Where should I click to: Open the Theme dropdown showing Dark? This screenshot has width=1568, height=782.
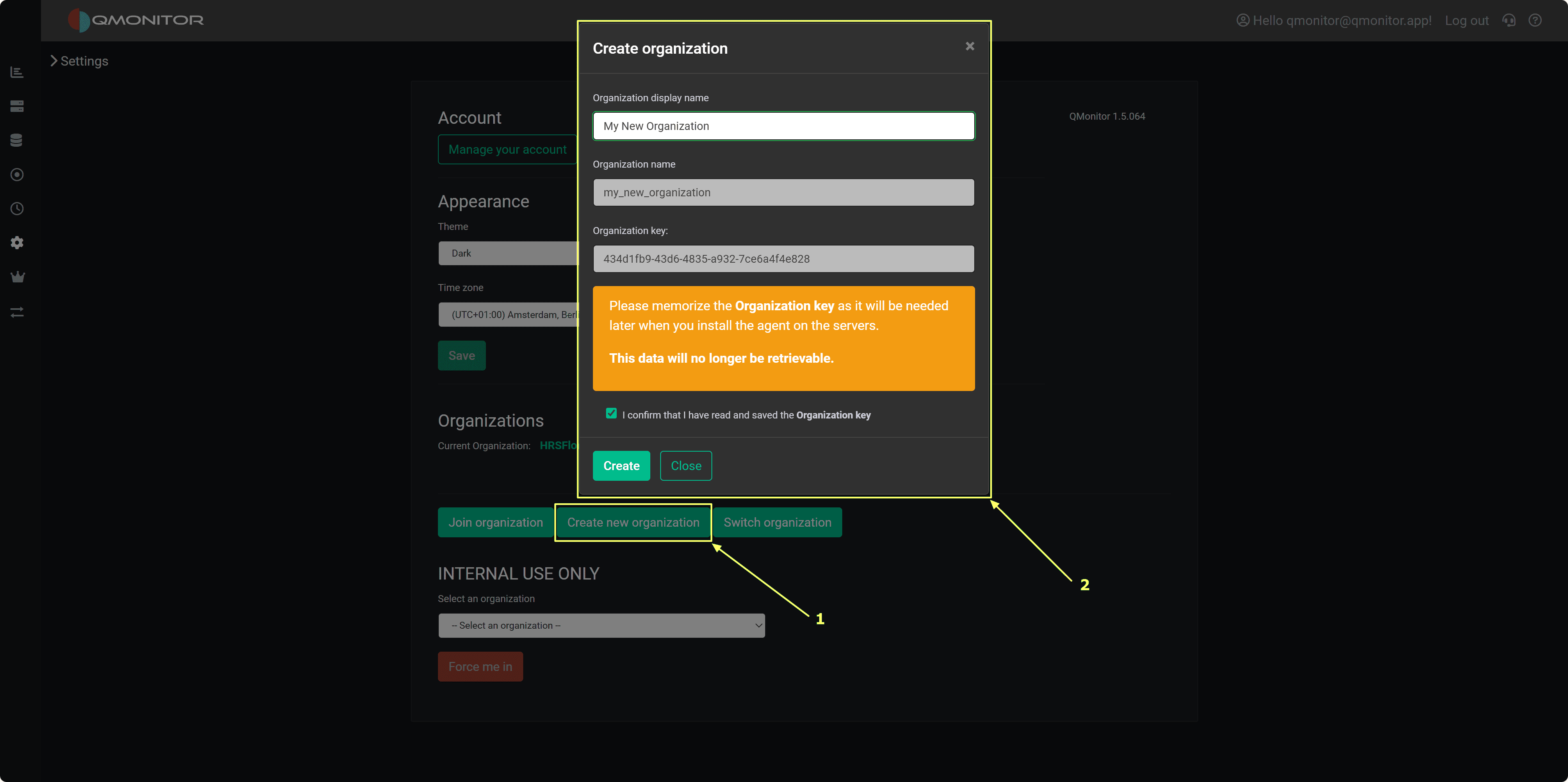[508, 253]
